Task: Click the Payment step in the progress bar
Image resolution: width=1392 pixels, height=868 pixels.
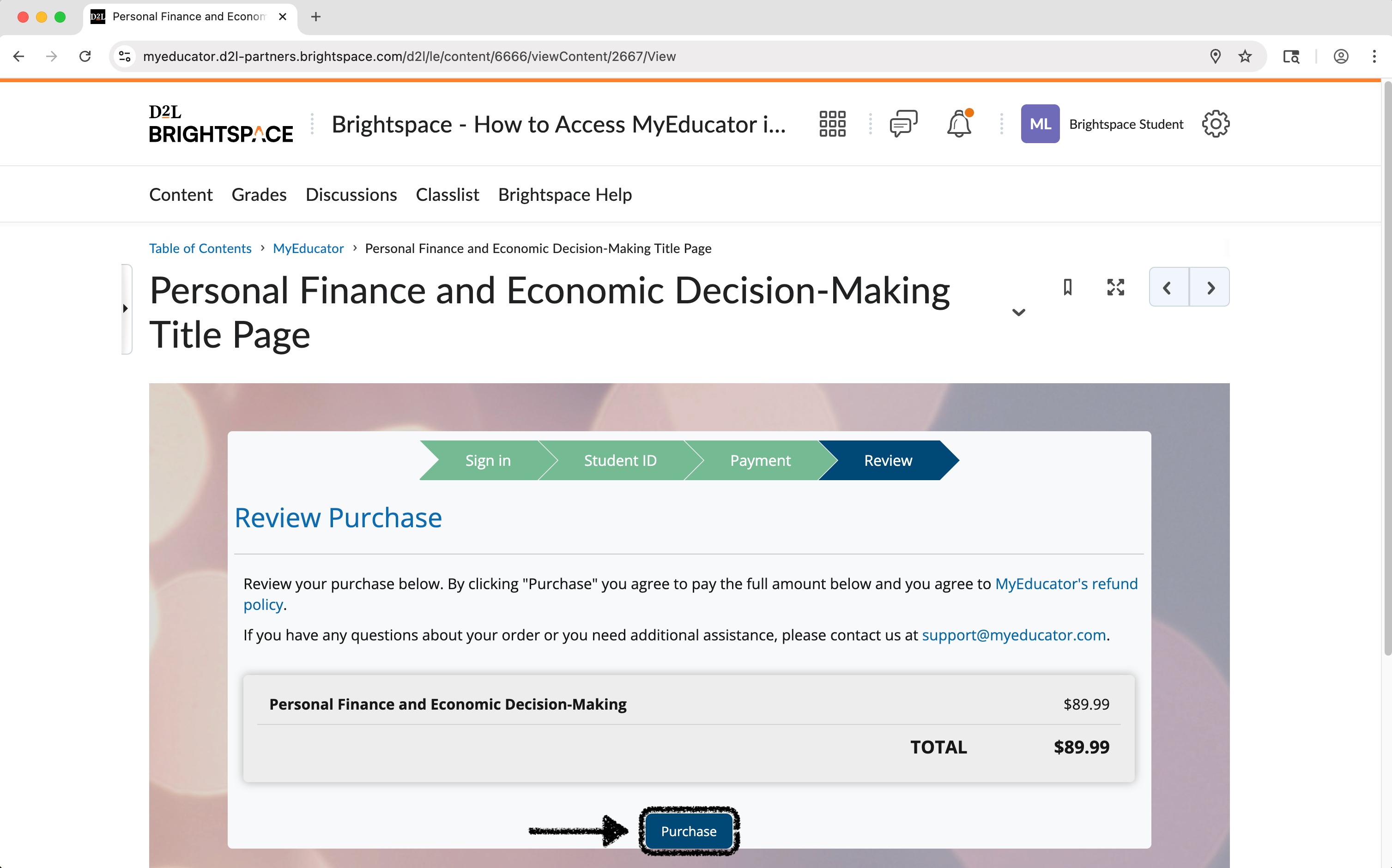Action: click(760, 460)
